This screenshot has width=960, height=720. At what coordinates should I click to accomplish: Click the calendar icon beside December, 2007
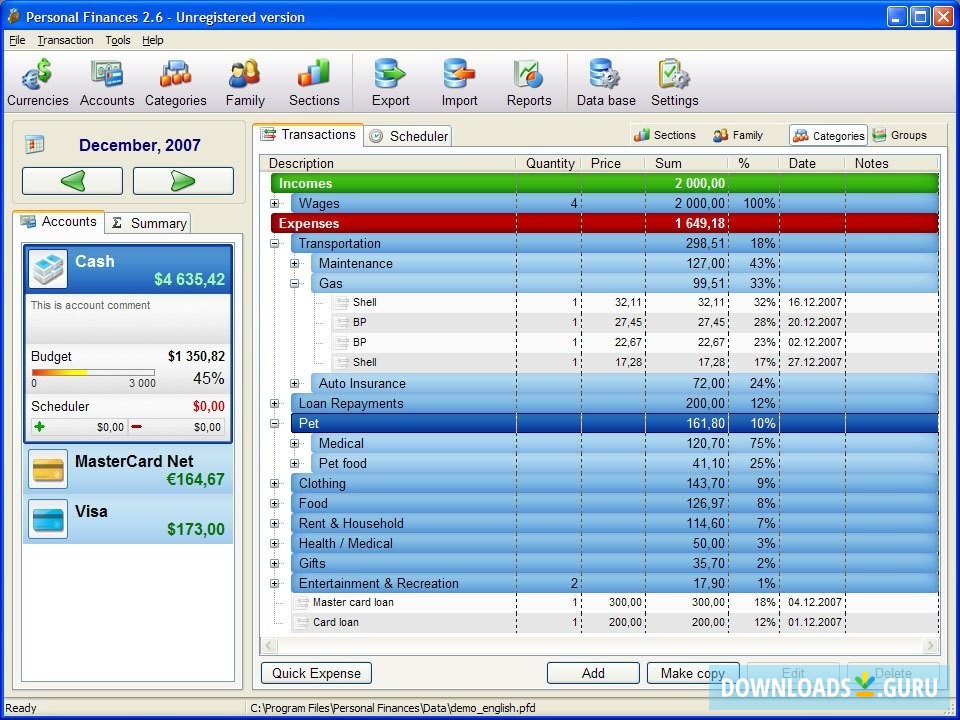(35, 145)
